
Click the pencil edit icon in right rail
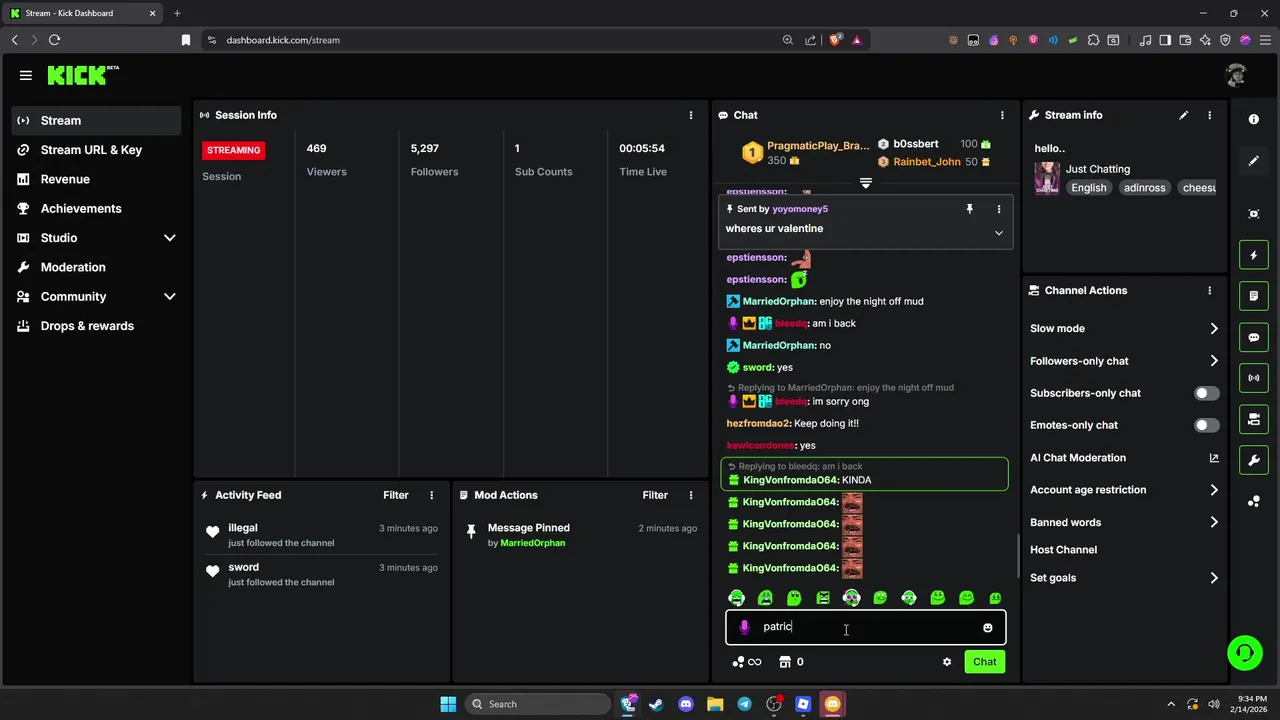(1254, 161)
